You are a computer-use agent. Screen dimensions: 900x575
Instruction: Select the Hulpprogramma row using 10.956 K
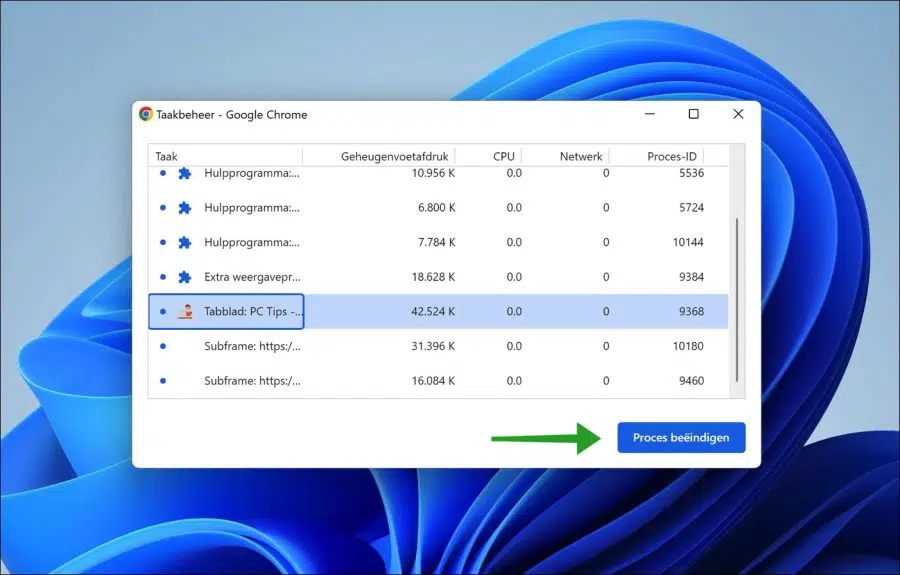[439, 173]
